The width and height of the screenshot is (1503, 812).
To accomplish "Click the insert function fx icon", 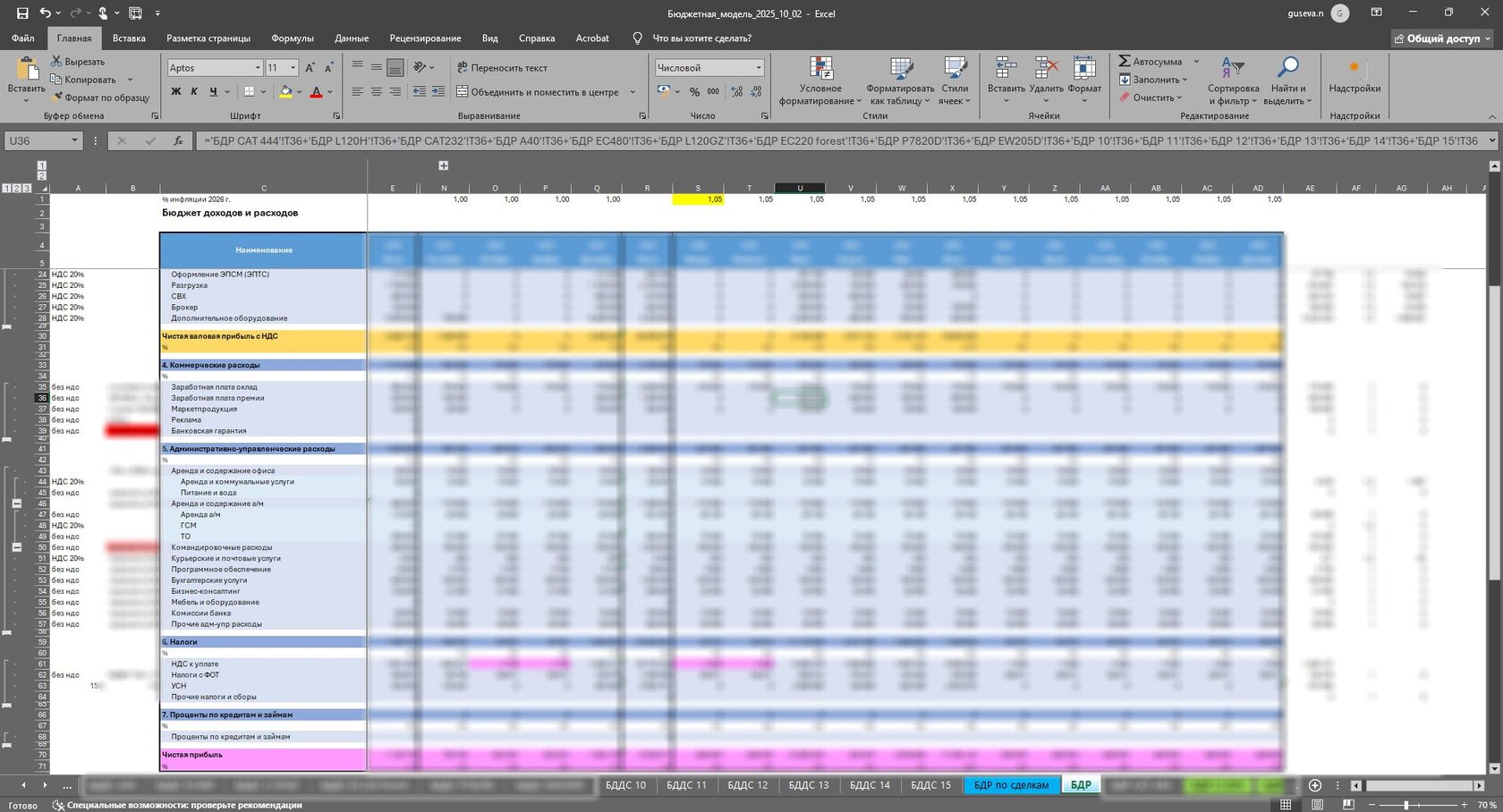I will 178,140.
